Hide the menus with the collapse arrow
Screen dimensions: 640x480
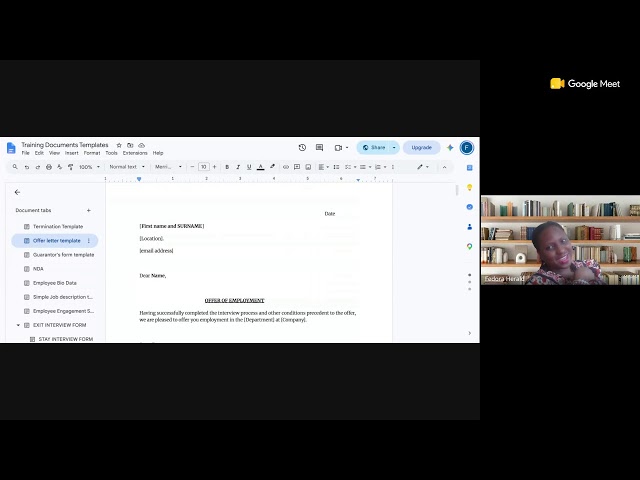click(444, 167)
